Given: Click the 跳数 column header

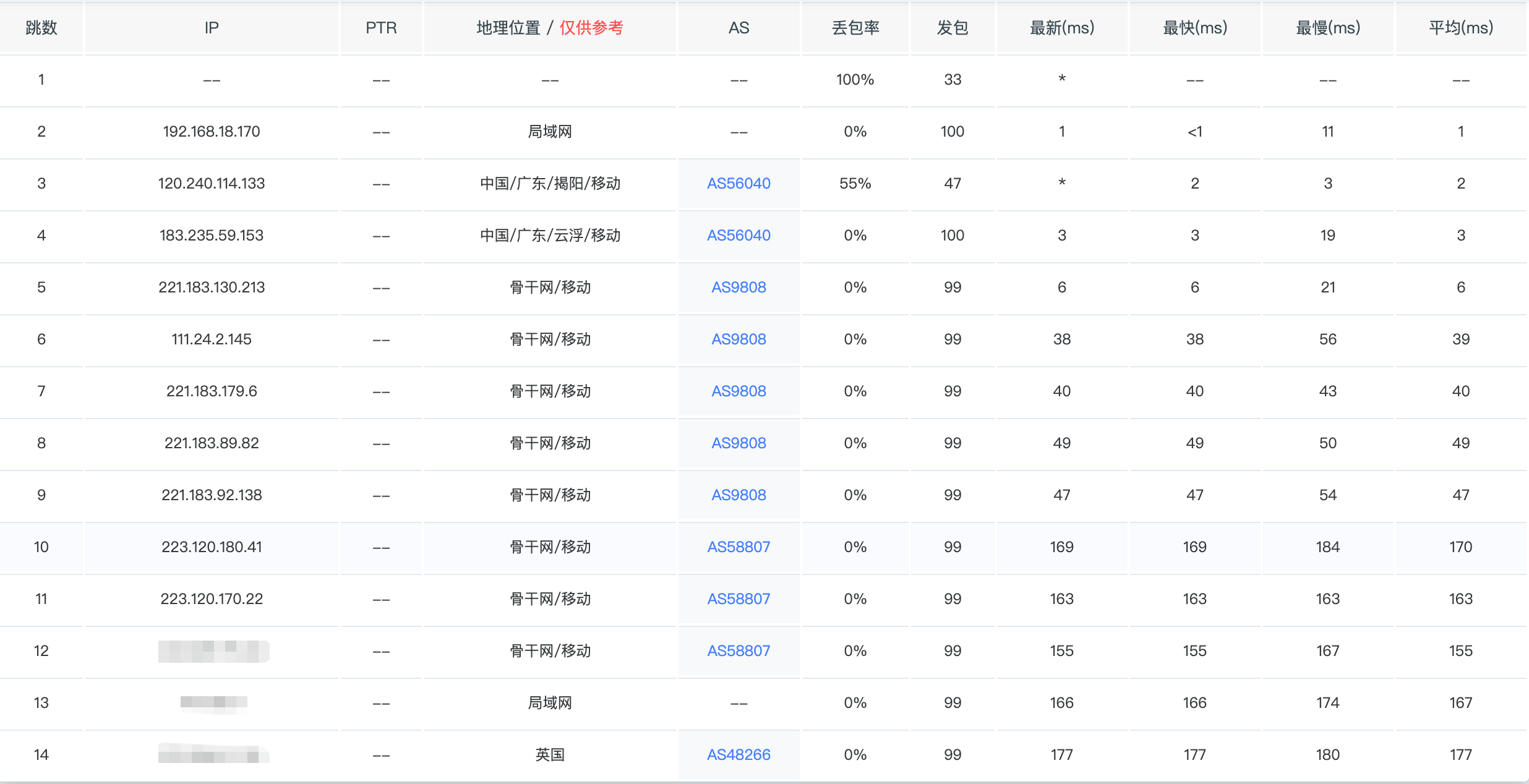Looking at the screenshot, I should click(41, 28).
